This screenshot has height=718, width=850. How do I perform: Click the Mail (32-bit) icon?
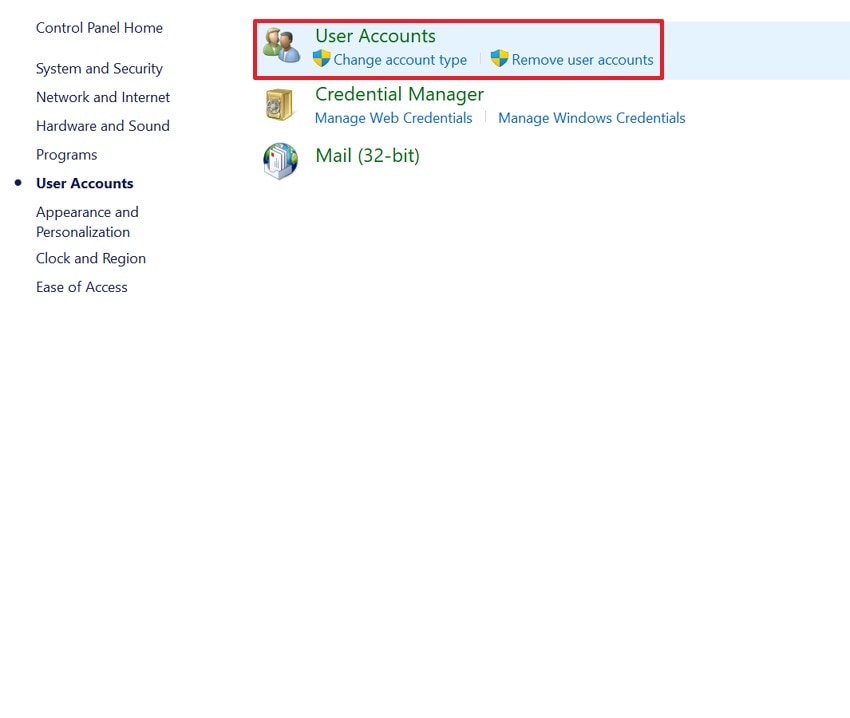click(281, 161)
